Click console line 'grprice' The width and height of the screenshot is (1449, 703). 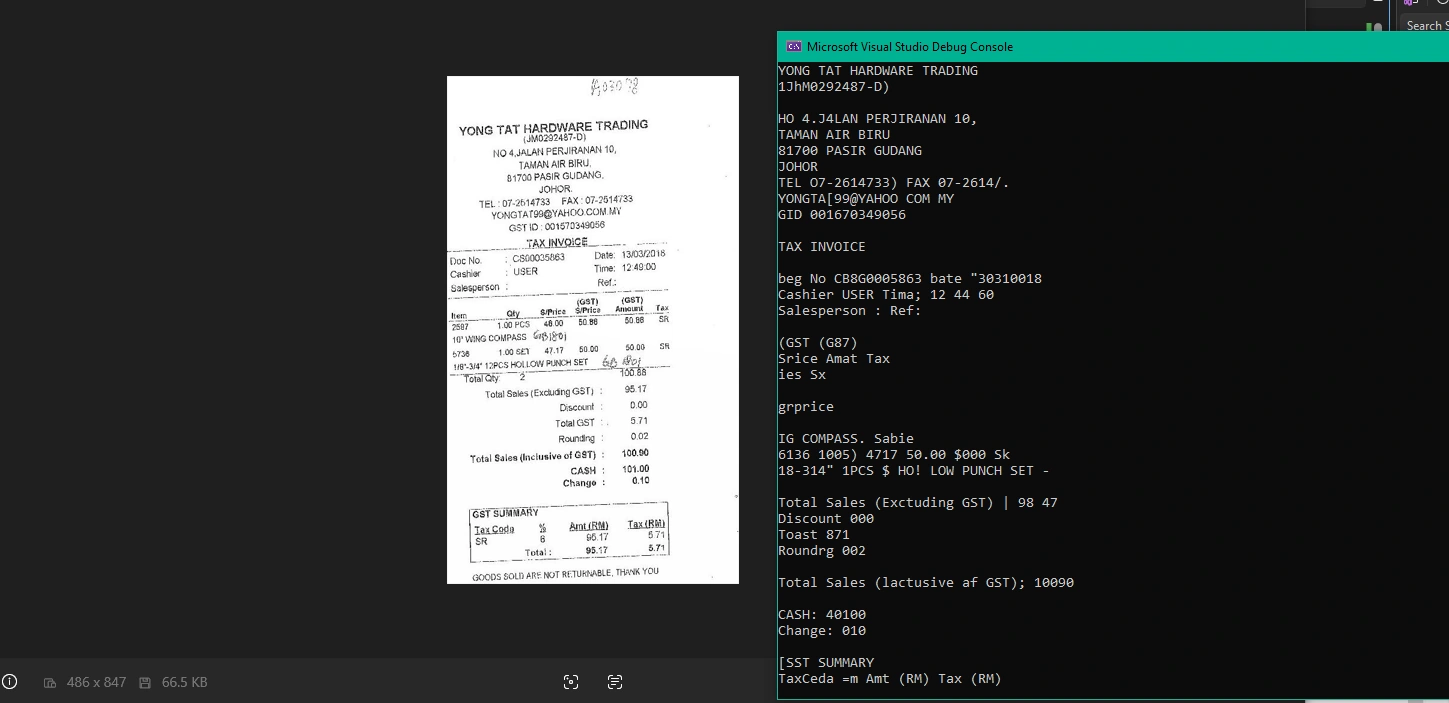point(806,407)
